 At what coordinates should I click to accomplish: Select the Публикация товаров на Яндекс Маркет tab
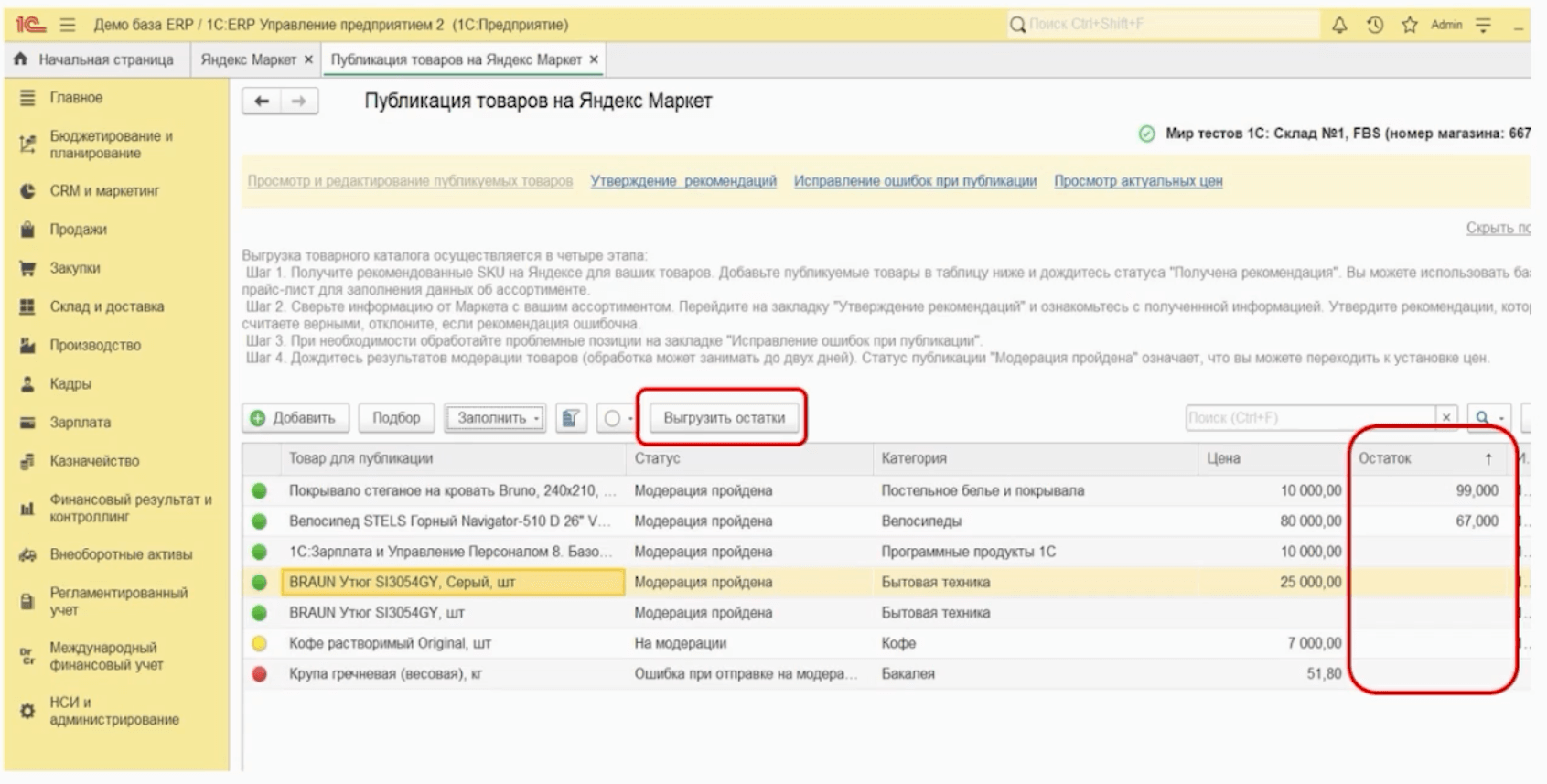click(456, 59)
